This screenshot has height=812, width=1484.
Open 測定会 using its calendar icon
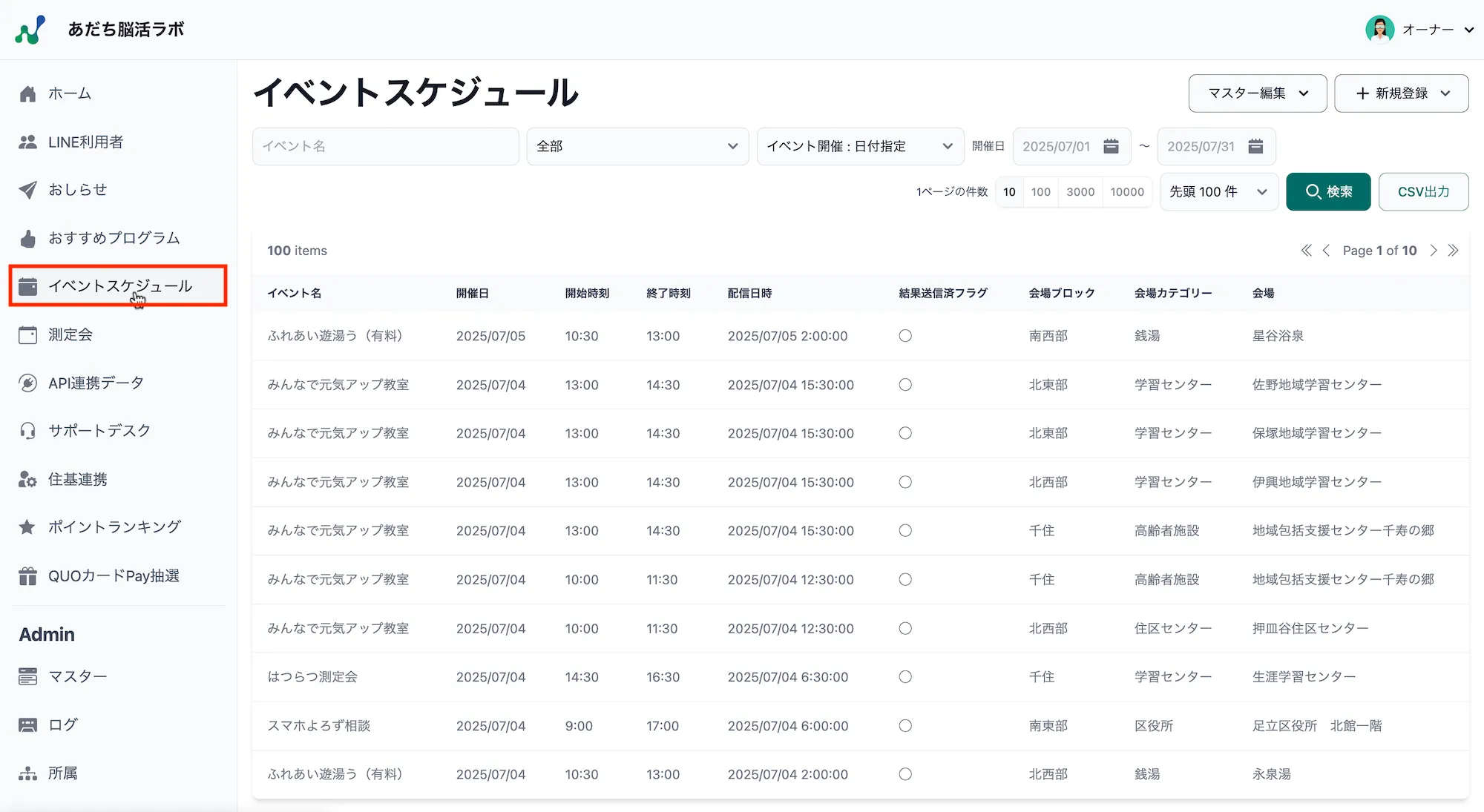tap(27, 334)
